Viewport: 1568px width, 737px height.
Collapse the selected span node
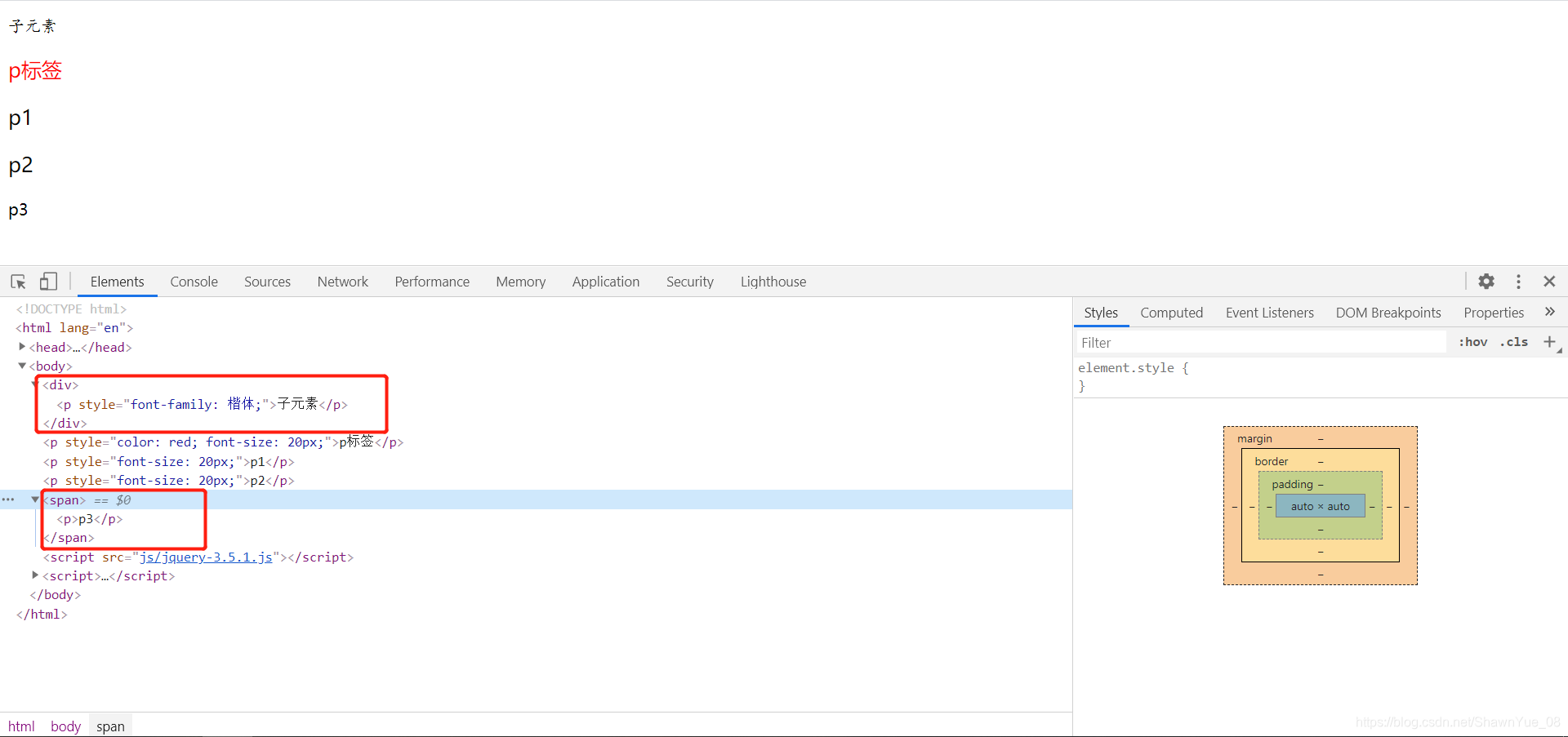[35, 499]
